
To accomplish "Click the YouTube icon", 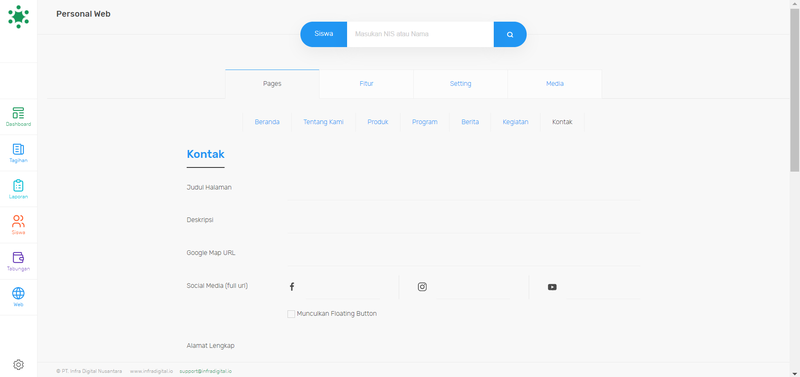I will pos(552,287).
